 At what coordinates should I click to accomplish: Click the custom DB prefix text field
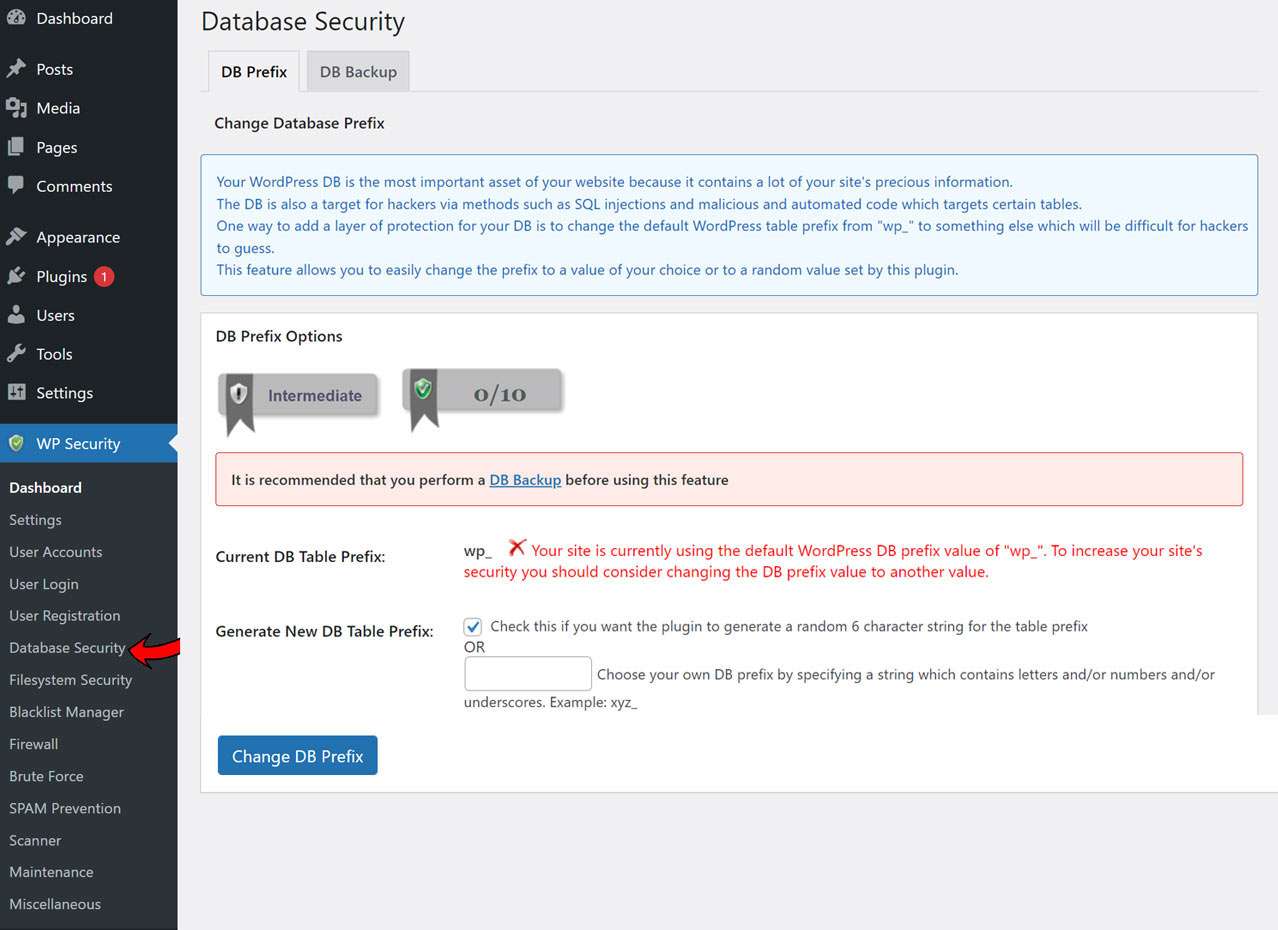pos(528,674)
